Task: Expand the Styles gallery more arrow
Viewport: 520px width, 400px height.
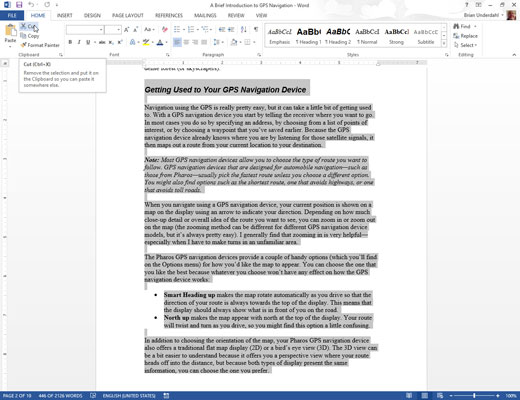Action: click(444, 44)
